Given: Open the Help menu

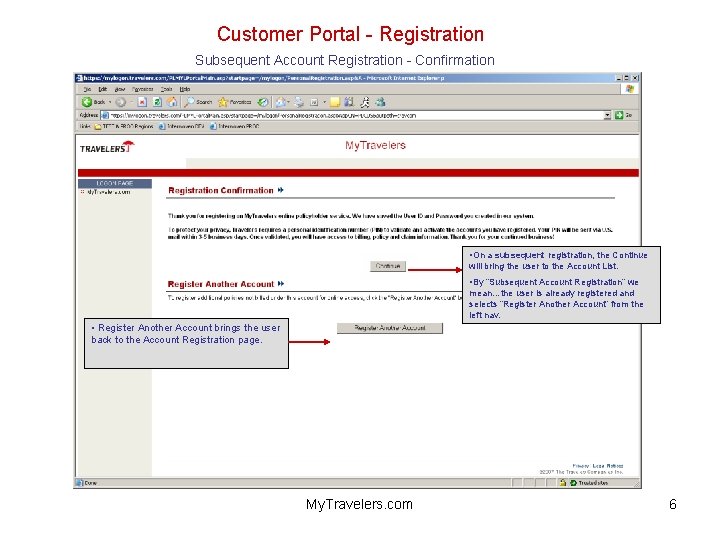Looking at the screenshot, I should (x=185, y=89).
